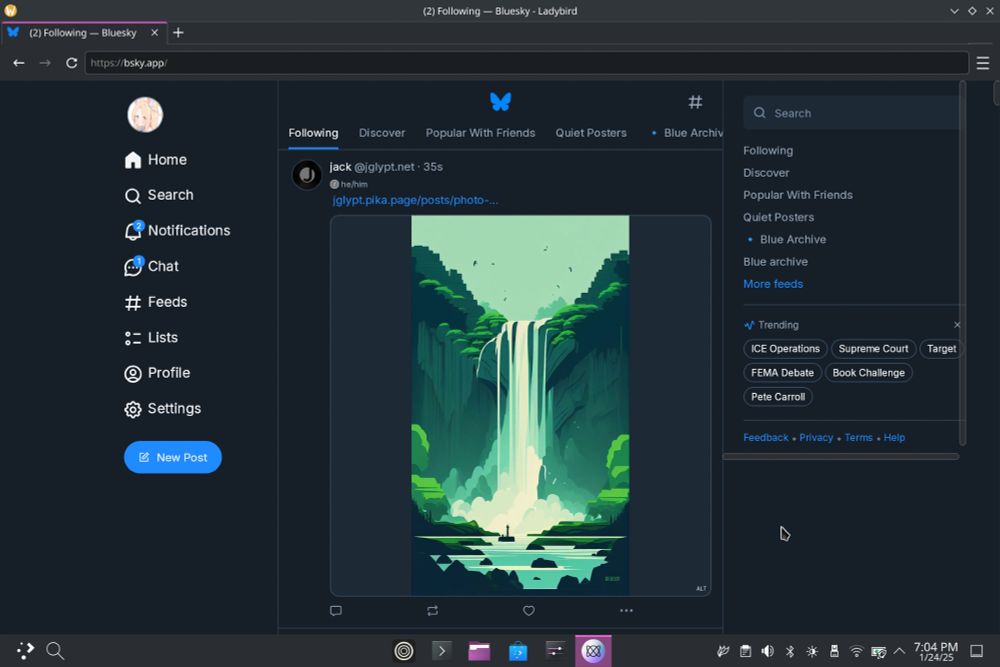The height and width of the screenshot is (667, 1000).
Task: Click the repost icon under jack's post
Action: coord(432,611)
